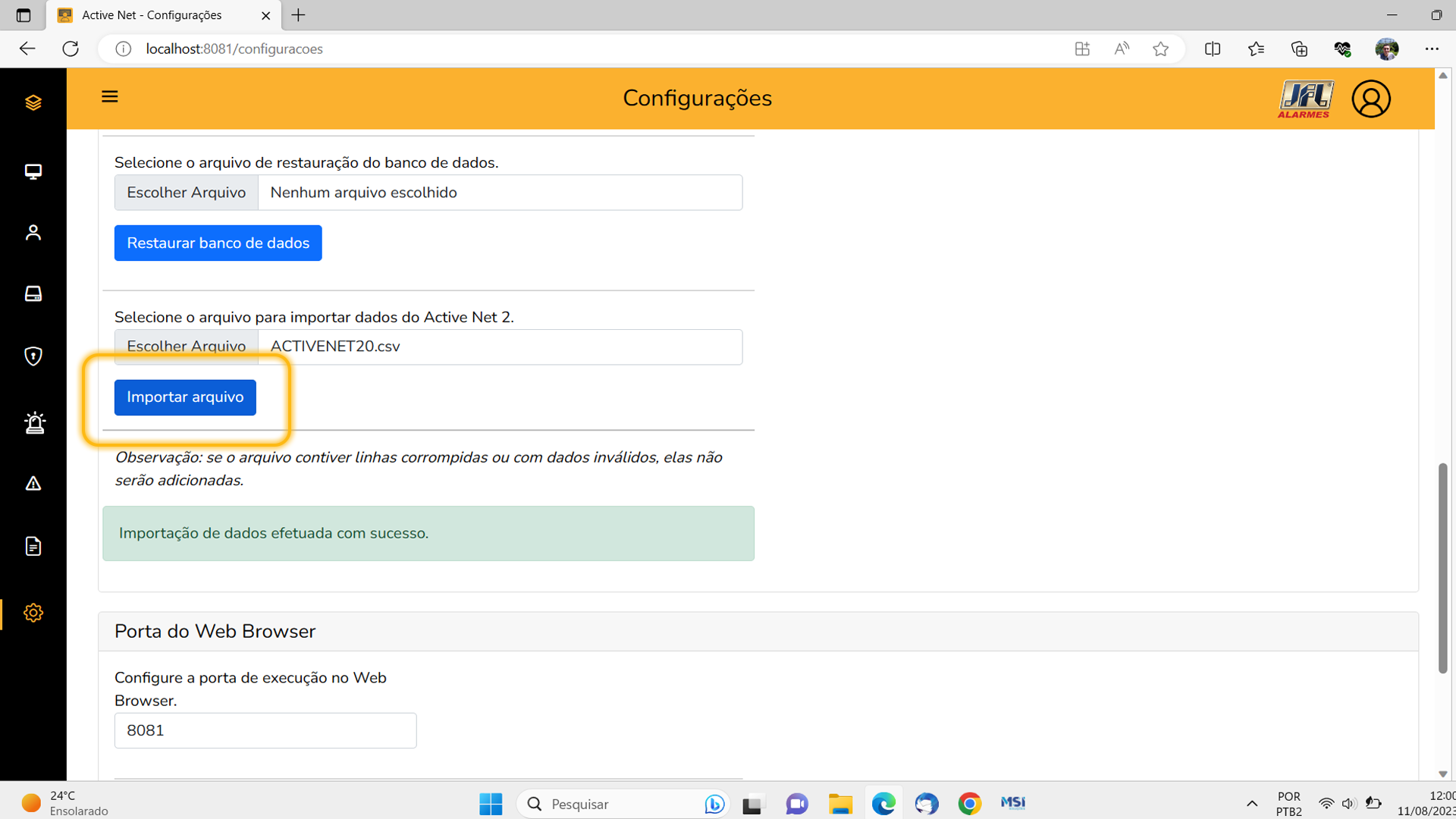This screenshot has width=1456, height=819.
Task: Open the Task View taskbar icon
Action: tap(753, 804)
